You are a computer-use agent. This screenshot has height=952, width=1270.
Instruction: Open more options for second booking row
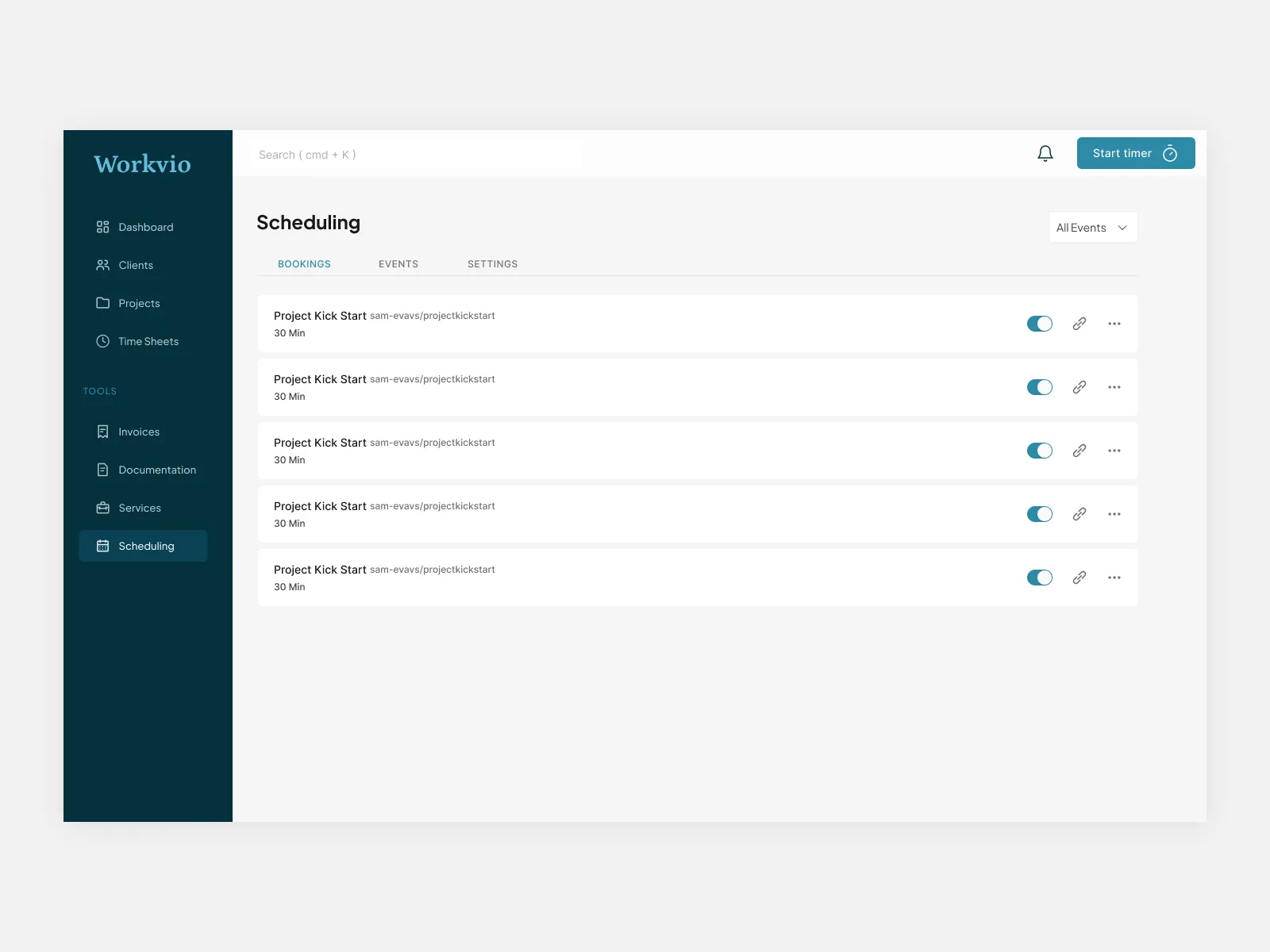point(1114,387)
